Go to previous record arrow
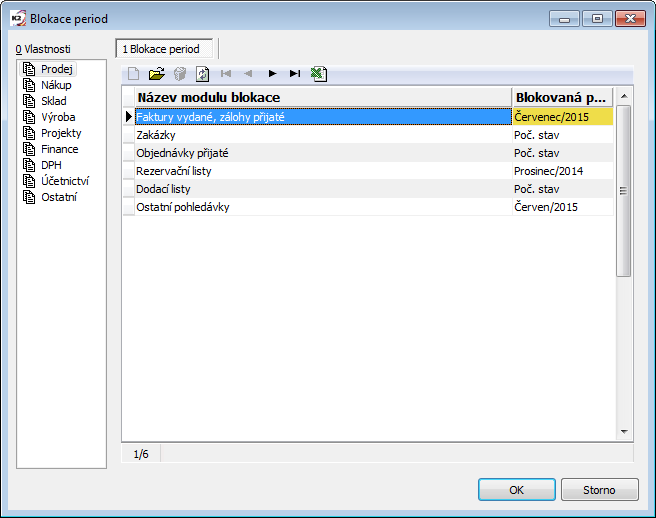 coord(248,74)
